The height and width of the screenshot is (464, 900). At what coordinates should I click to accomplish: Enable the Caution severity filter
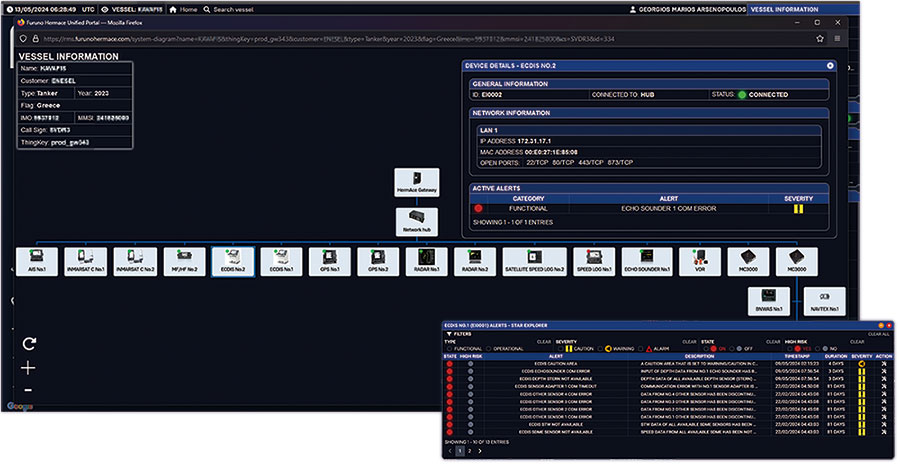pyautogui.click(x=560, y=349)
